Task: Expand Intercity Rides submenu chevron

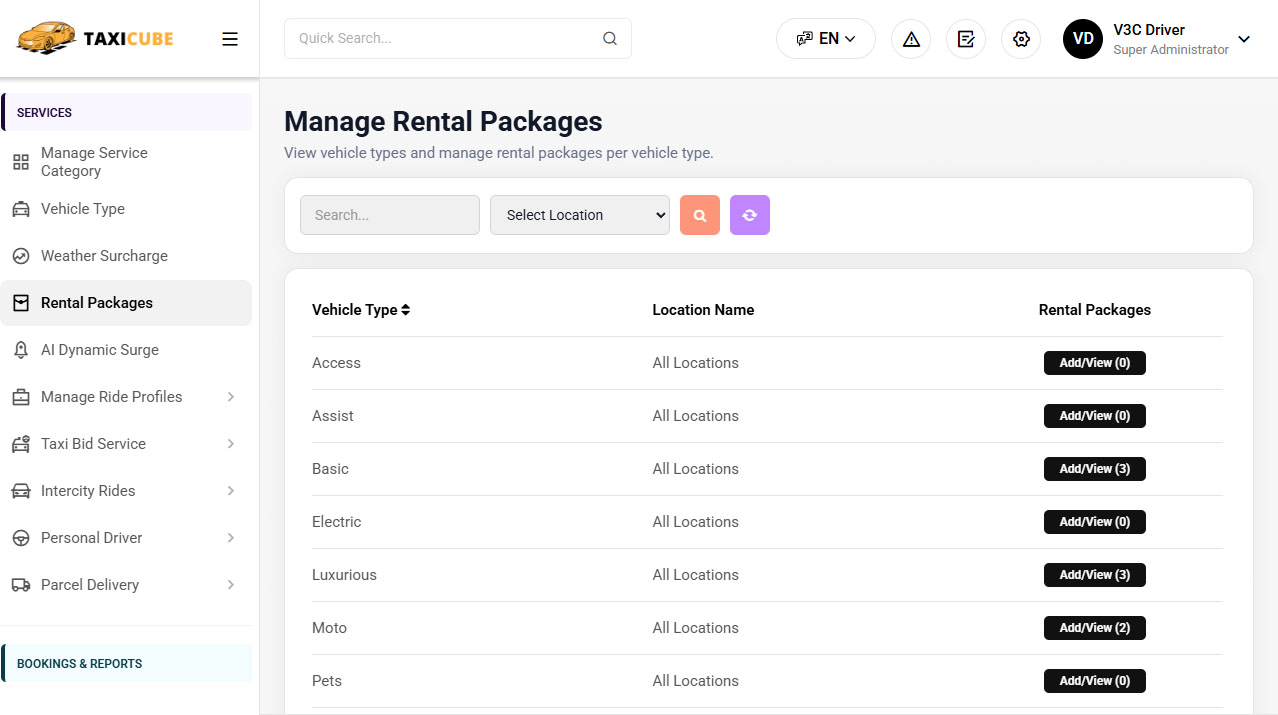Action: [231, 491]
